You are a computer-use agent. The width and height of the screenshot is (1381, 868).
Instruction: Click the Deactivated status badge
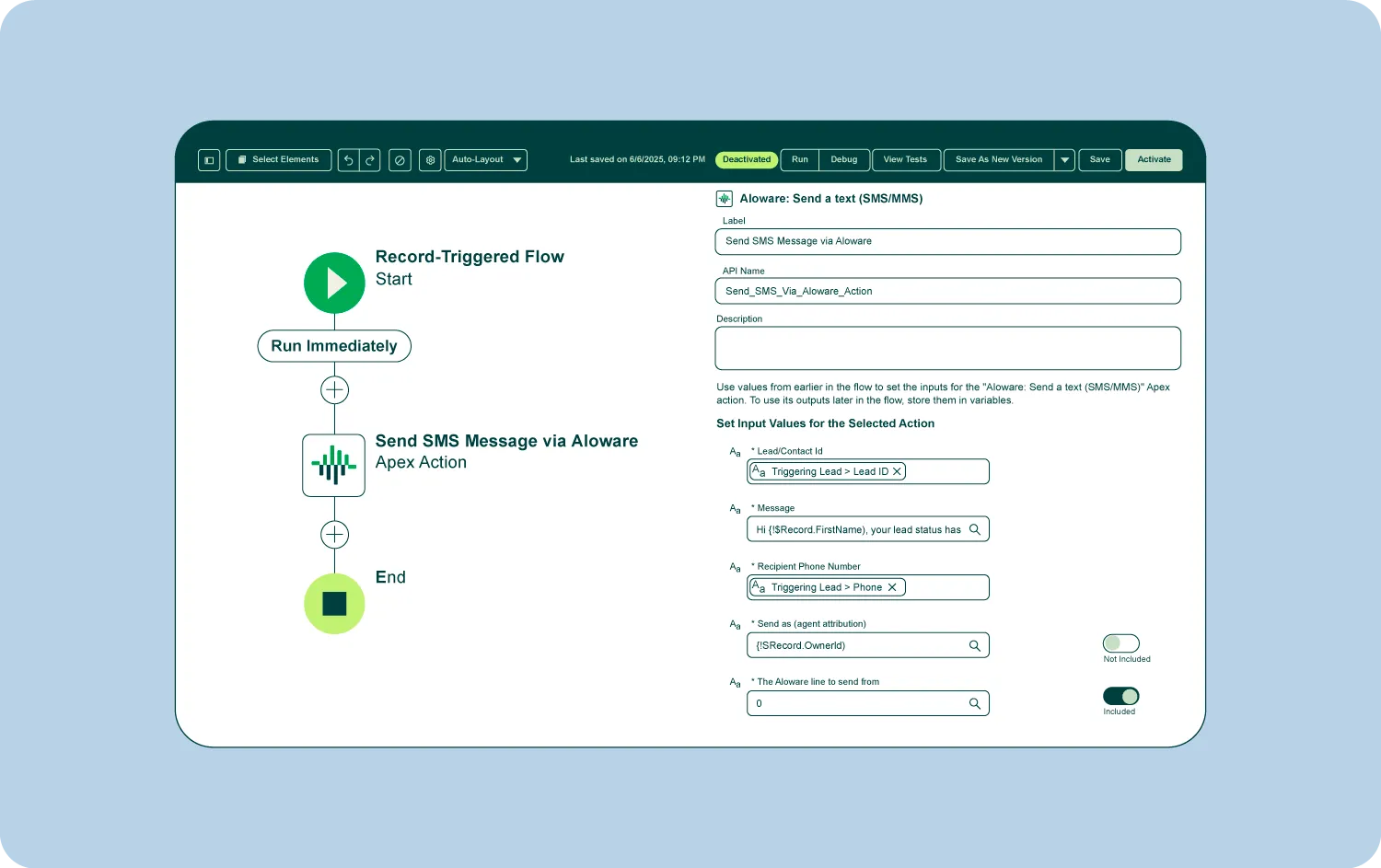[x=747, y=160]
